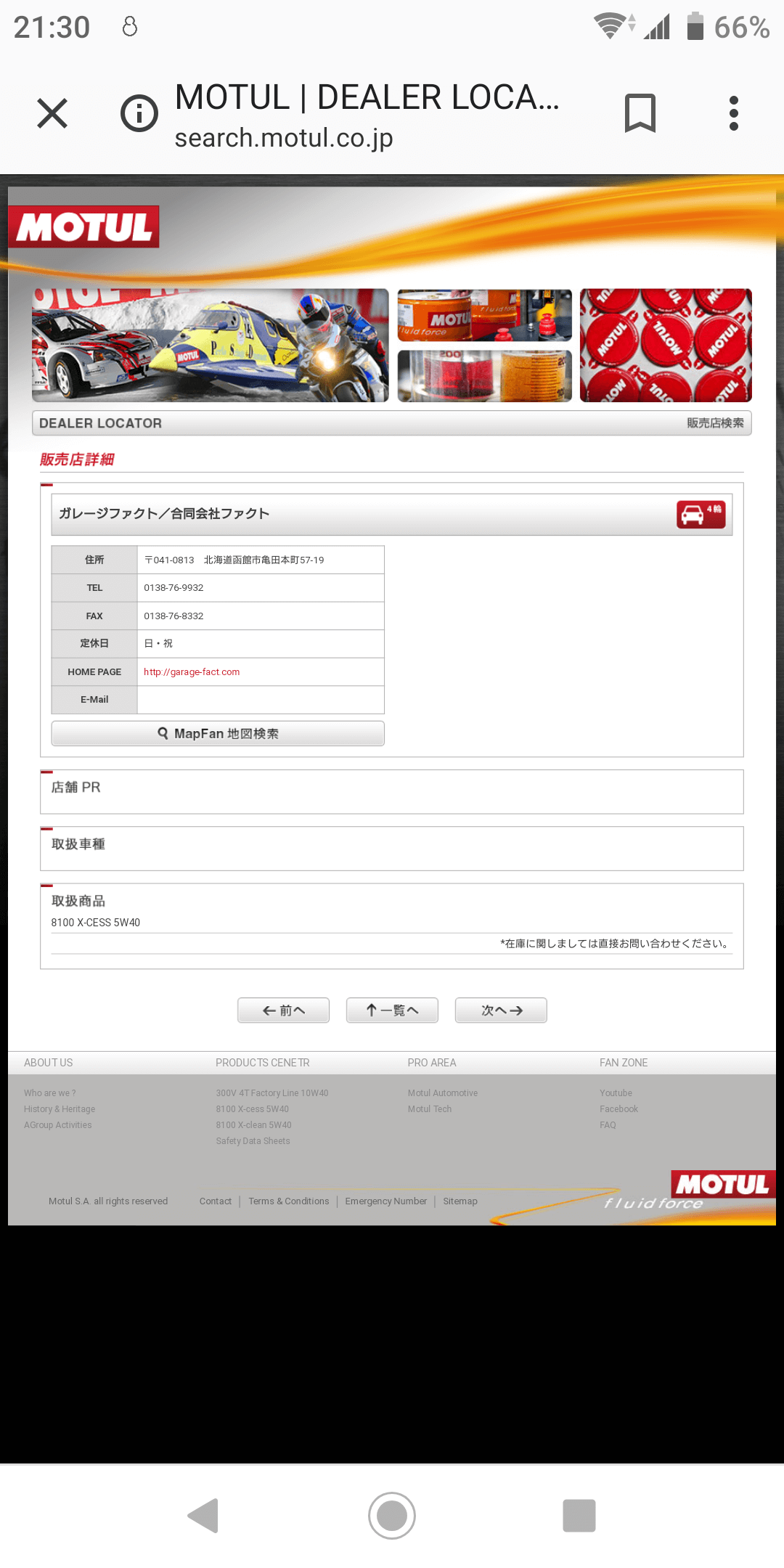Open the Youtube footer link
Image resolution: width=784 pixels, height=1568 pixels.
(616, 1093)
